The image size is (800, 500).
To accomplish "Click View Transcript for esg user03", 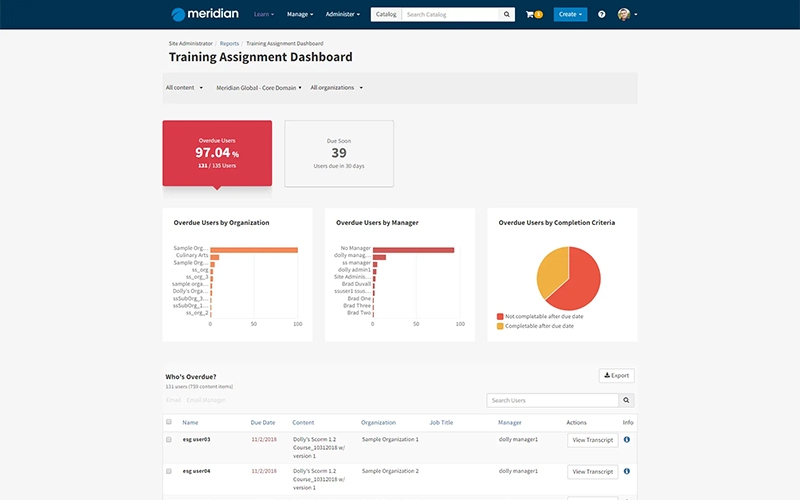I will (x=593, y=440).
